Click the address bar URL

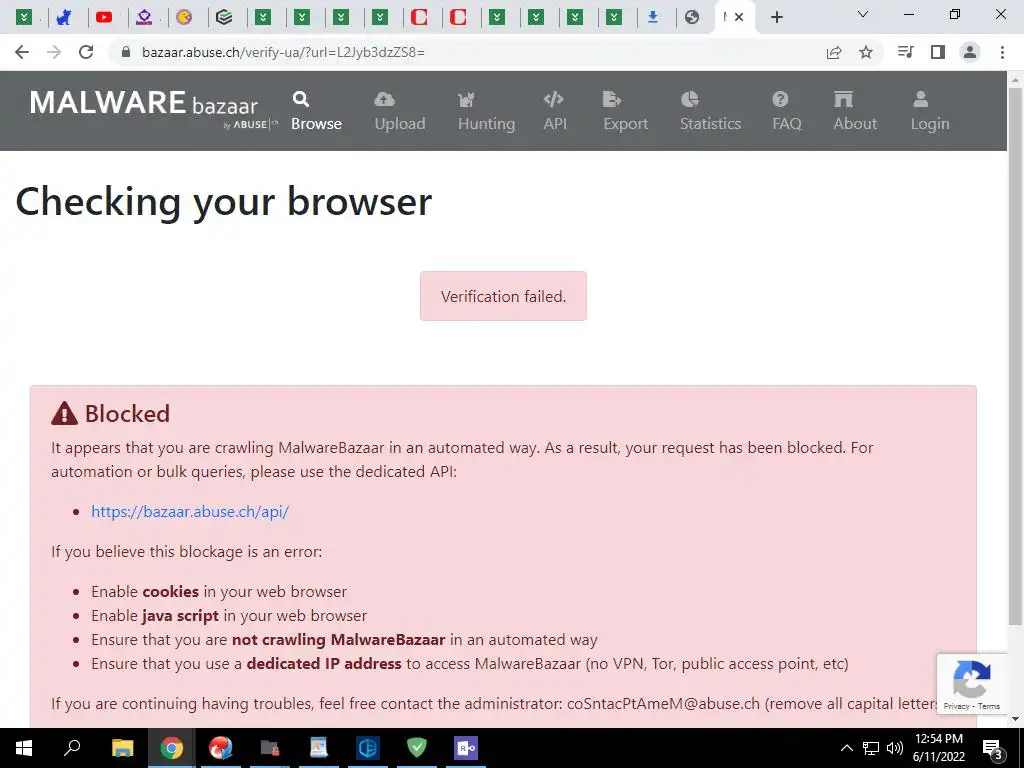[x=283, y=52]
